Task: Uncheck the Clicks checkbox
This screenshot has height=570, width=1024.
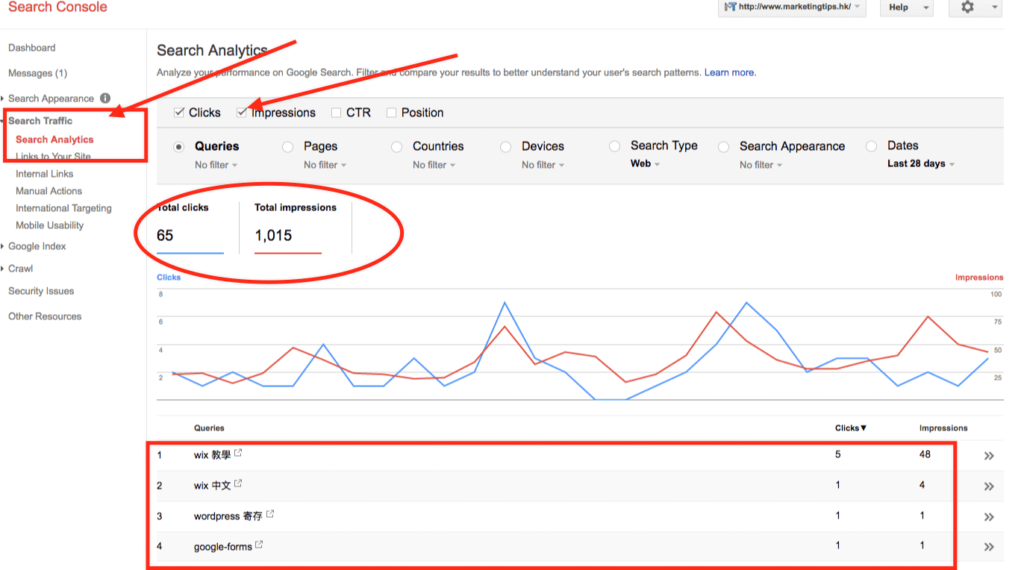Action: (x=179, y=112)
